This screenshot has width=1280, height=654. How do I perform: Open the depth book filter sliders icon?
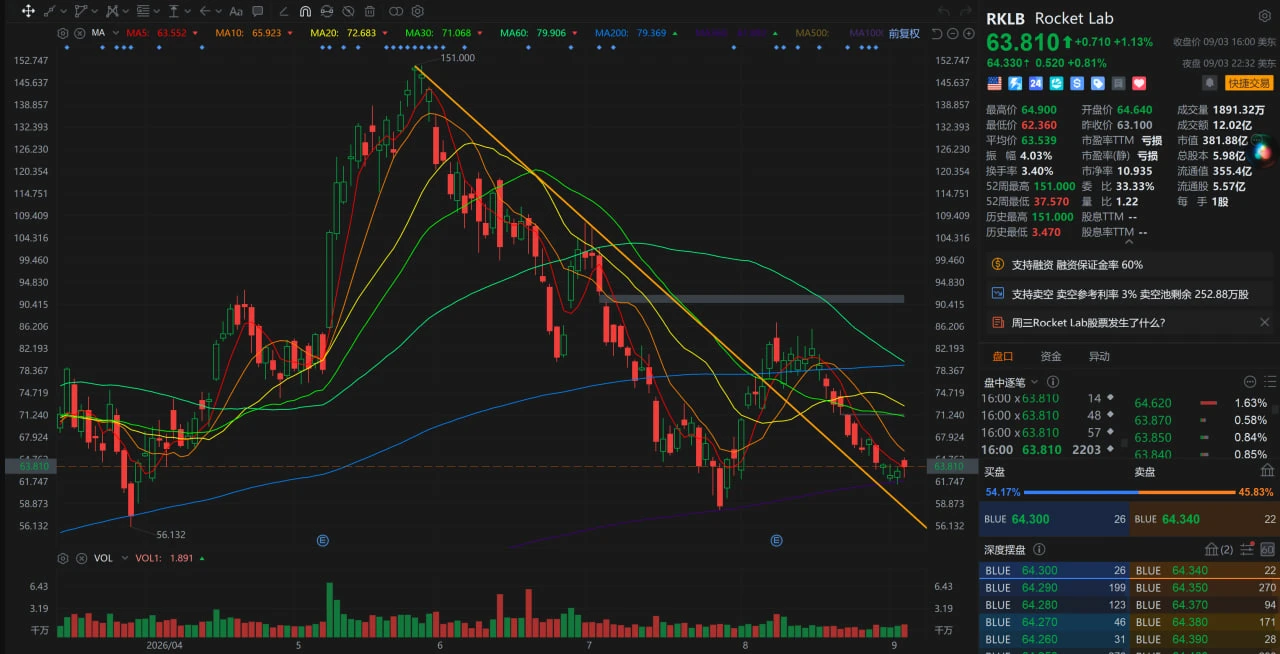click(1246, 549)
